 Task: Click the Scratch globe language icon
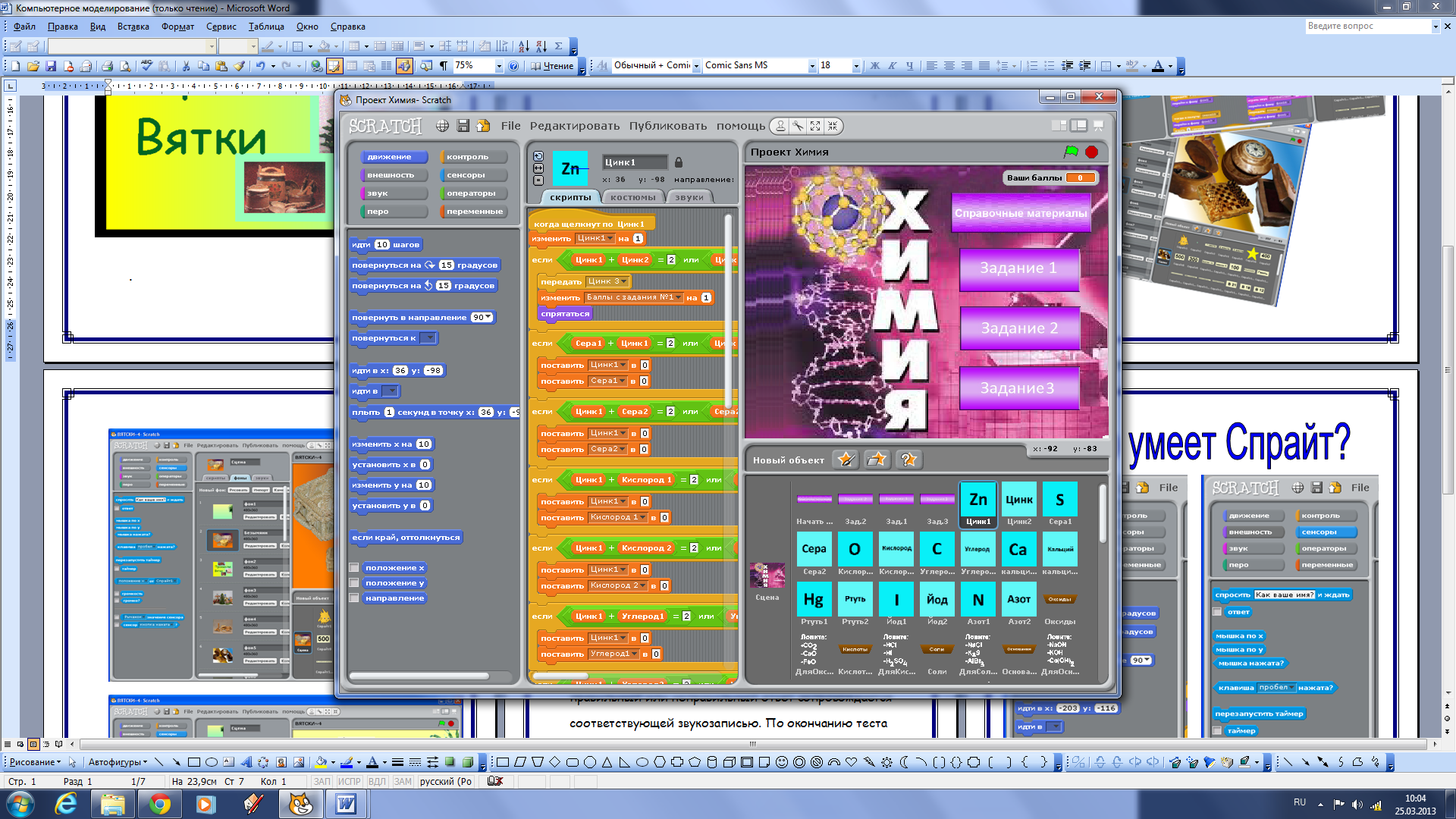click(x=442, y=126)
